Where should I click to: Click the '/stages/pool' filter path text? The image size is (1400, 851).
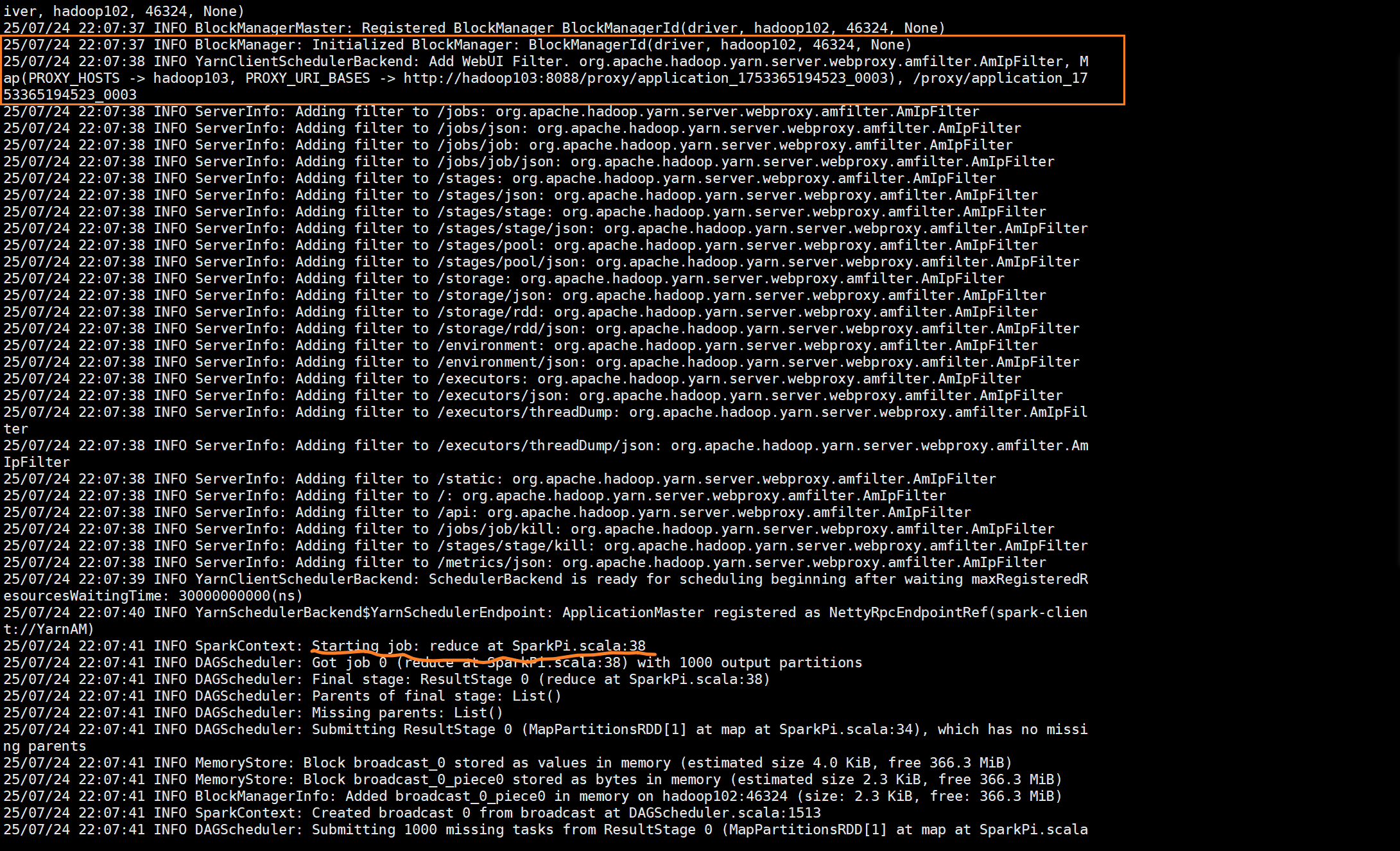[487, 245]
